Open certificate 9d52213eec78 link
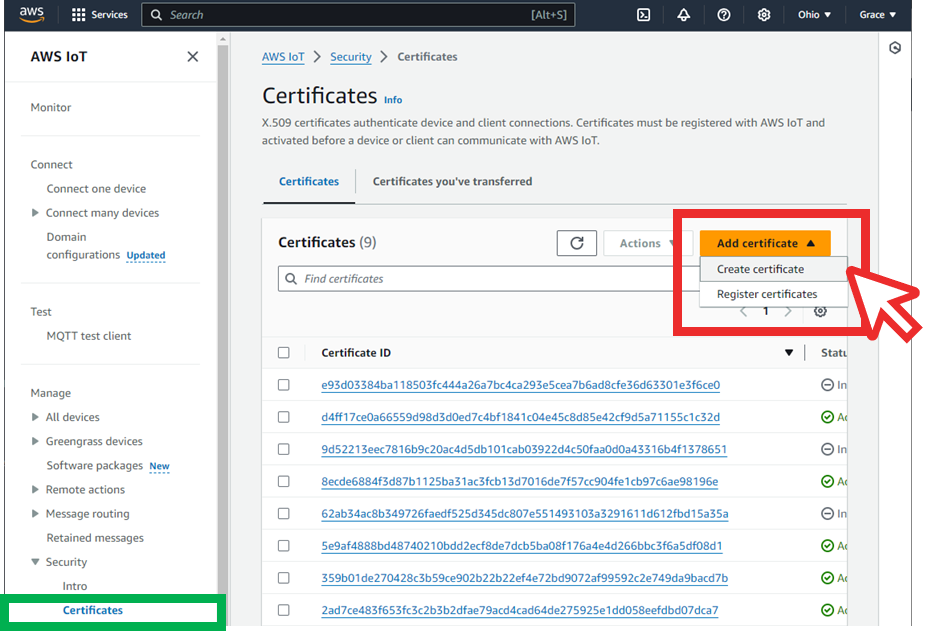The image size is (942, 631). pos(524,449)
